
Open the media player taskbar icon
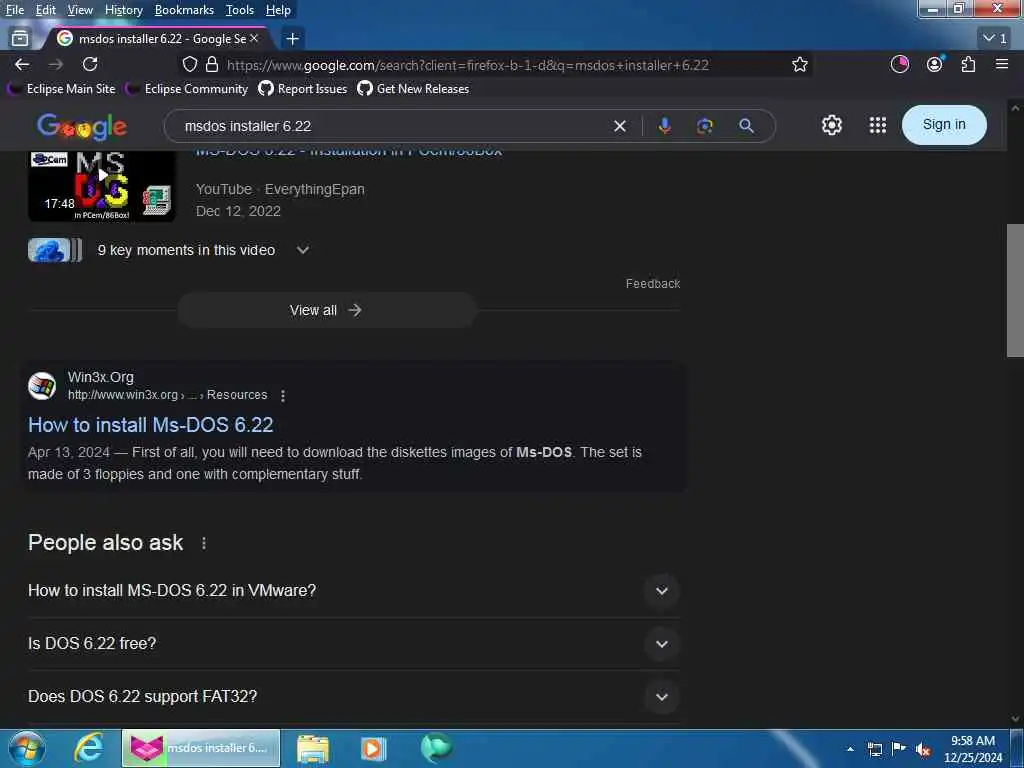coord(374,748)
